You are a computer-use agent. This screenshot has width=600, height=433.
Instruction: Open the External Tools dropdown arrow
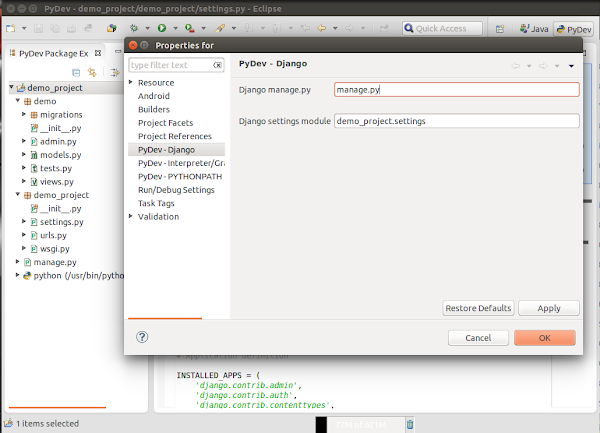pos(203,28)
